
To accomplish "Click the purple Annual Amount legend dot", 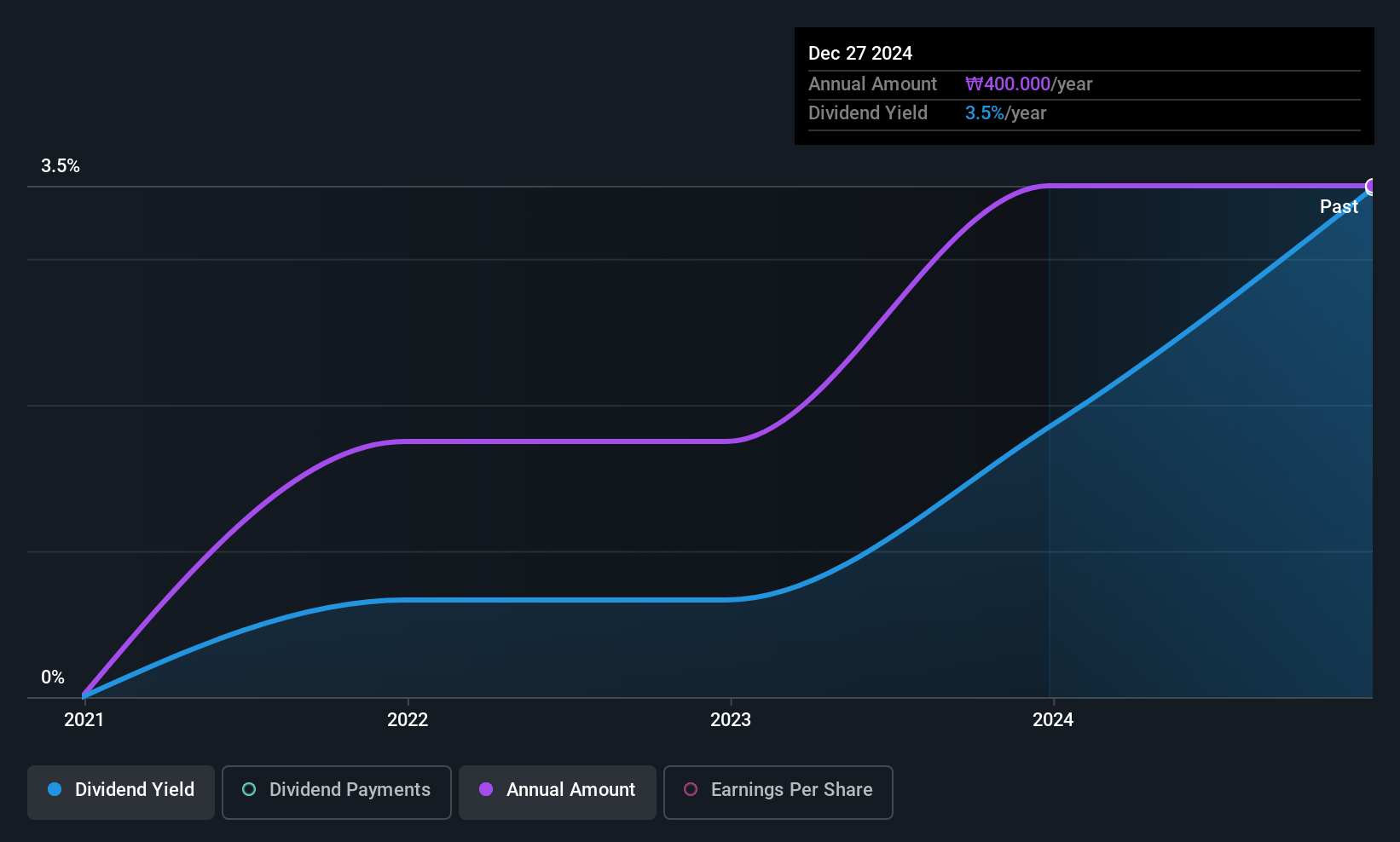I will (485, 790).
